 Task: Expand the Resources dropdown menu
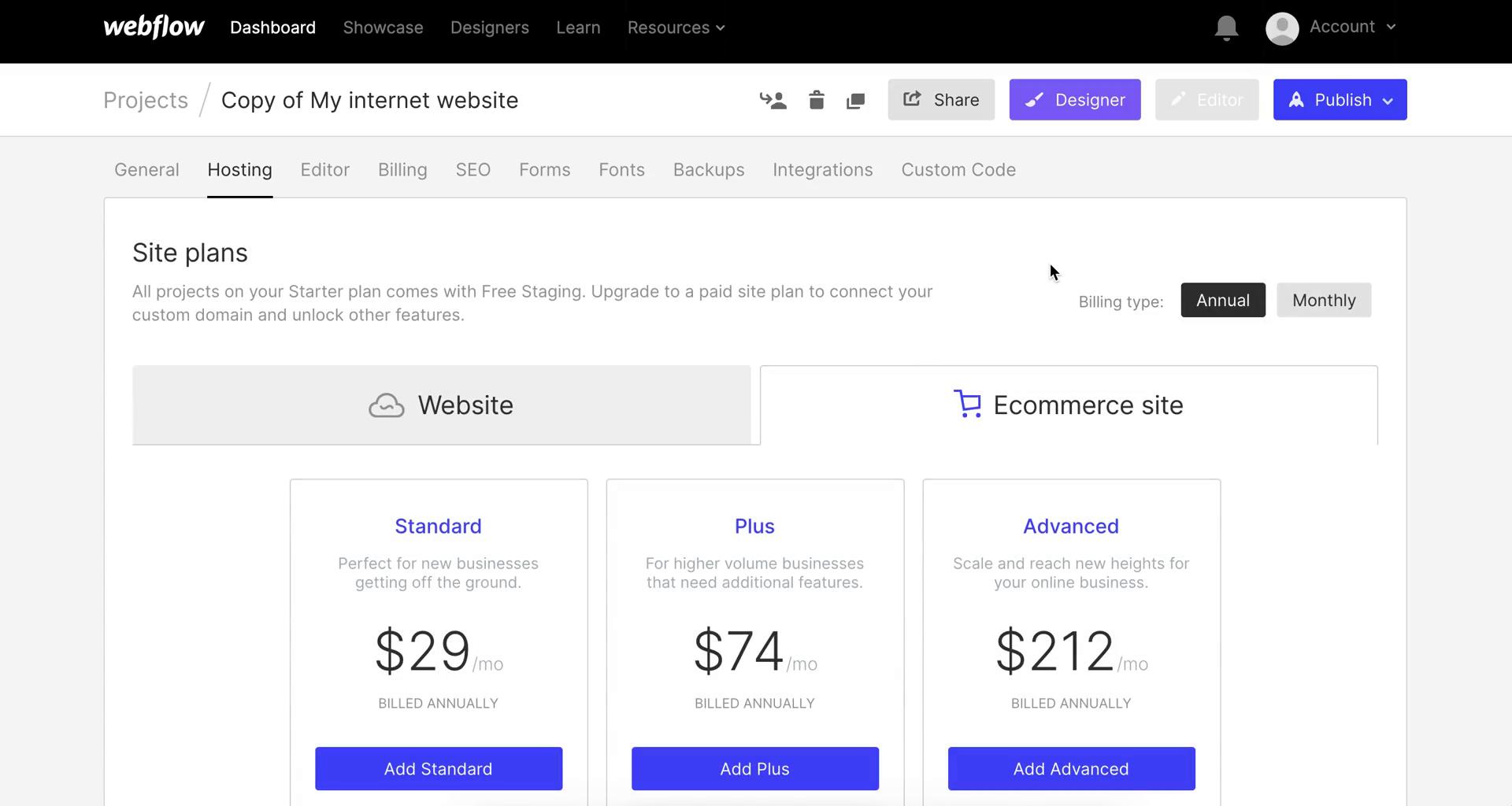(x=676, y=28)
